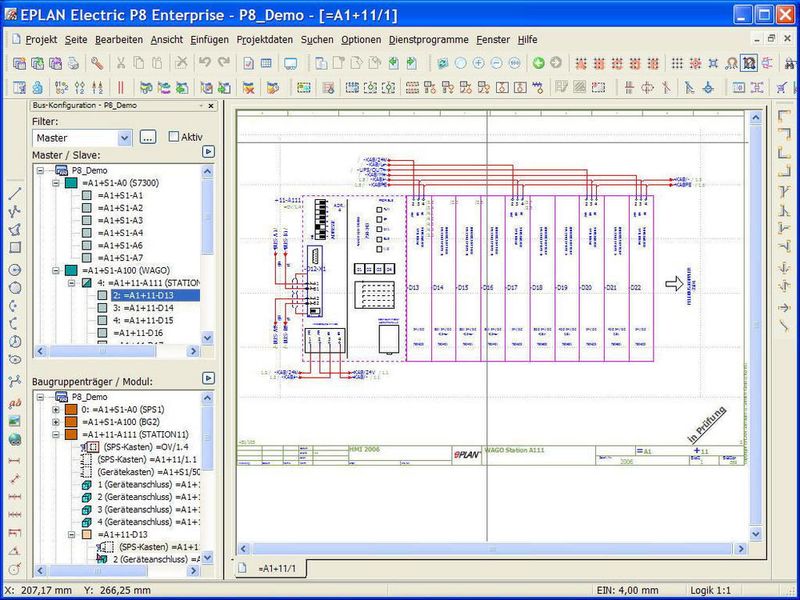Select the Polyline drawing tool
Screen dimensions: 800x600
pyautogui.click(x=15, y=211)
